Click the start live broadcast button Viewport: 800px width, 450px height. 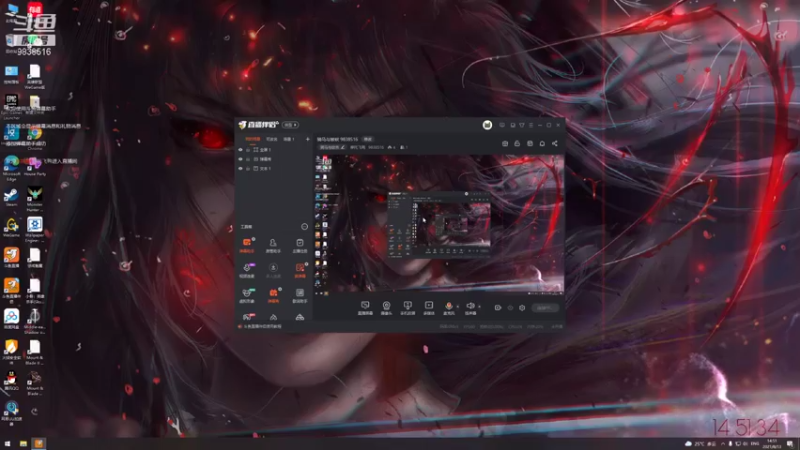coord(545,308)
